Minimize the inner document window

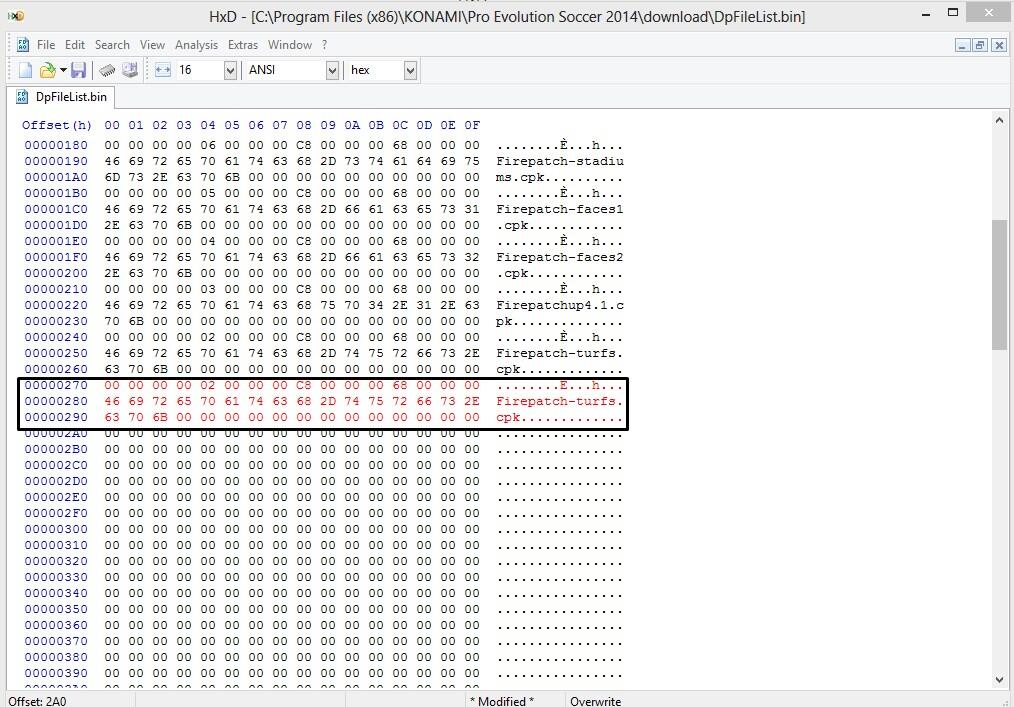click(962, 45)
